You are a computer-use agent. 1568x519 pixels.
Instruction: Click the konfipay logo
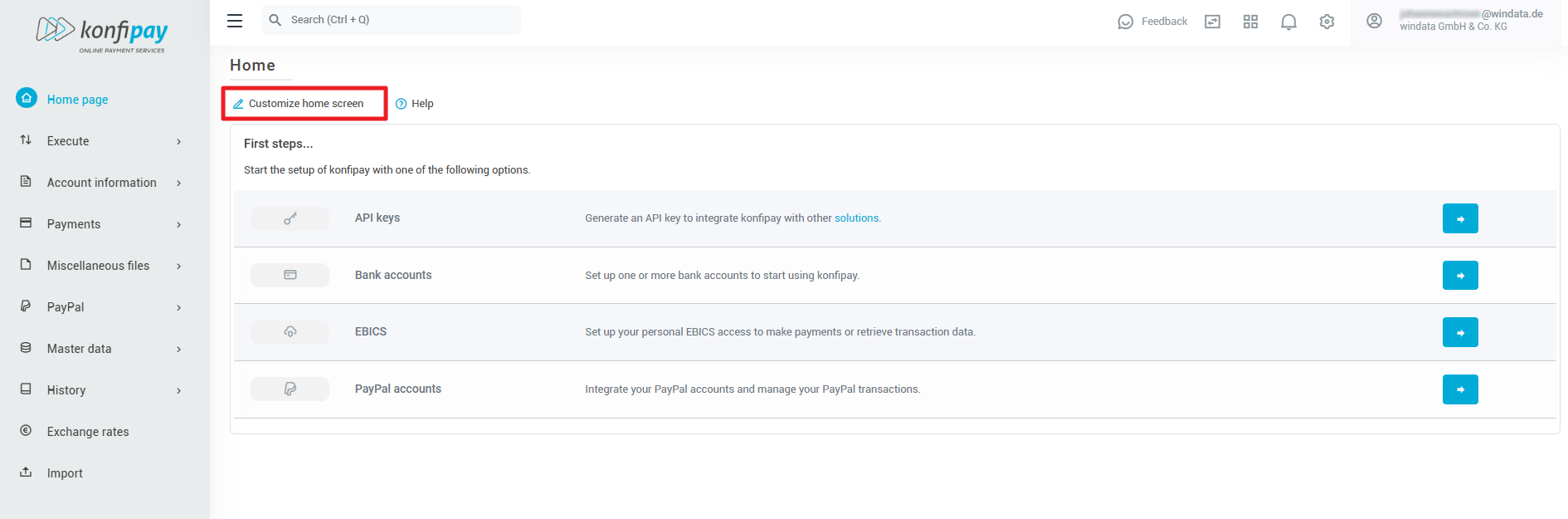tap(102, 33)
